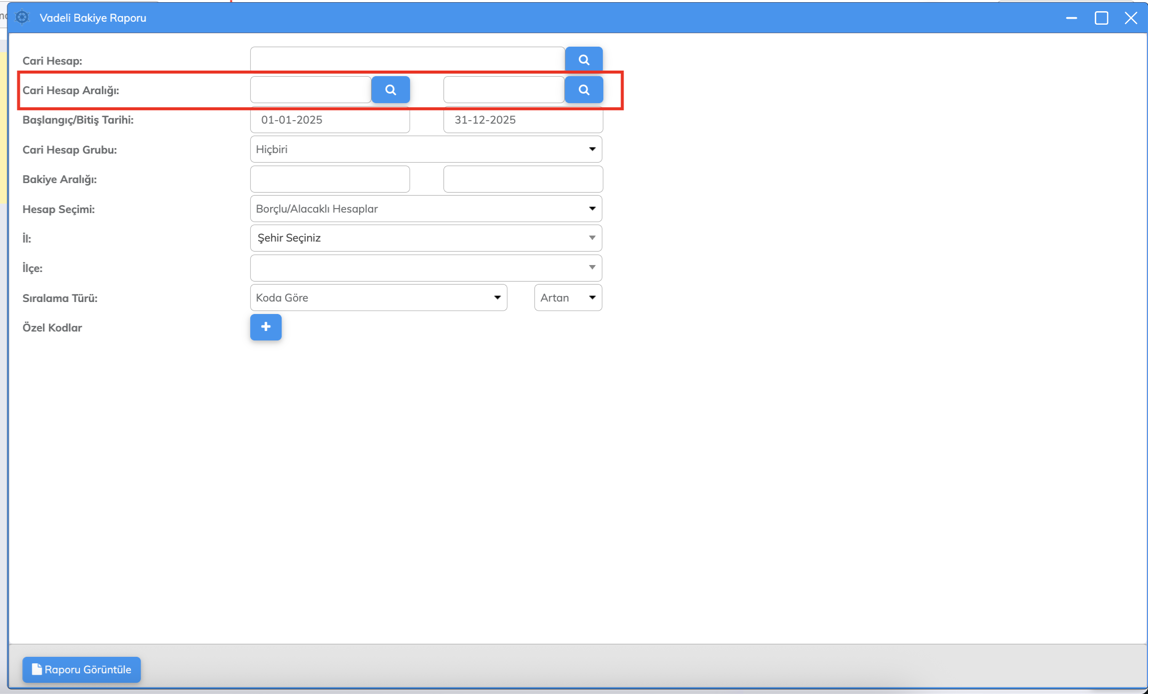Change the Artan sort direction dropdown
The height and width of the screenshot is (694, 1149).
[568, 298]
